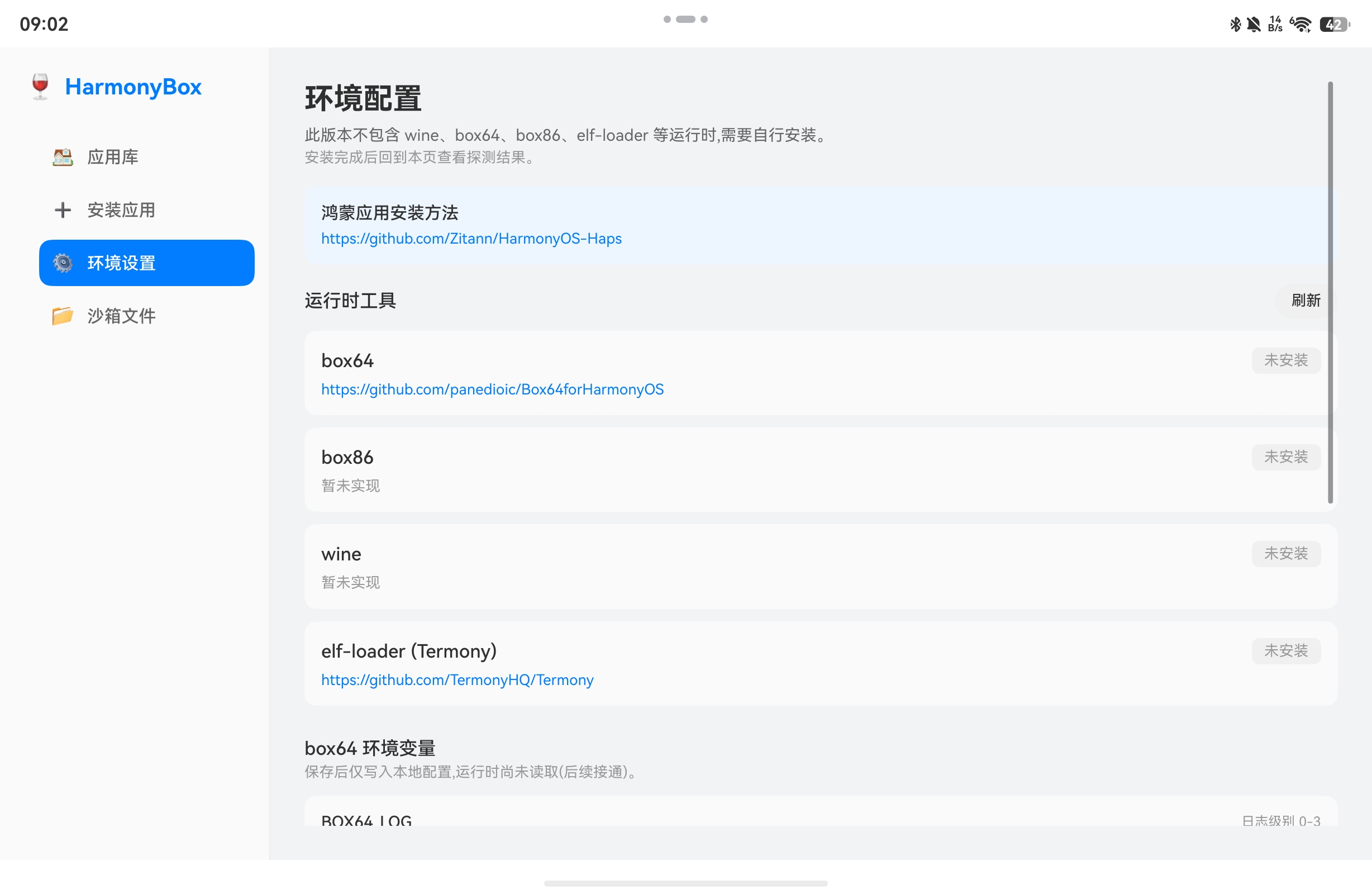Click the 鸿蒙应用安装方法 heading

390,213
